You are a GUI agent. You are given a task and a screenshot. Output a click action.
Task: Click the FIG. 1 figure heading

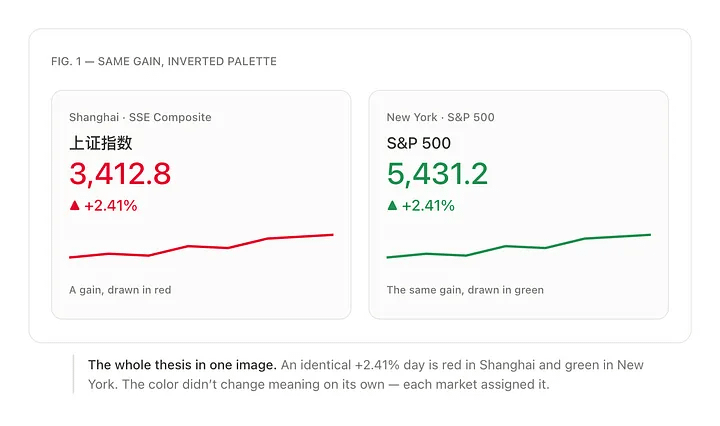pyautogui.click(x=164, y=62)
